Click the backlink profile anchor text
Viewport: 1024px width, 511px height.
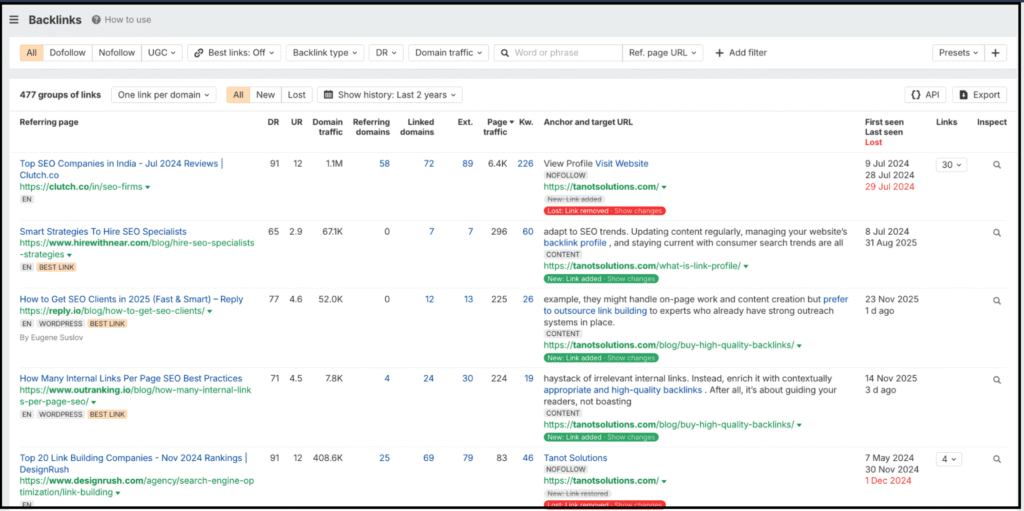(x=575, y=243)
